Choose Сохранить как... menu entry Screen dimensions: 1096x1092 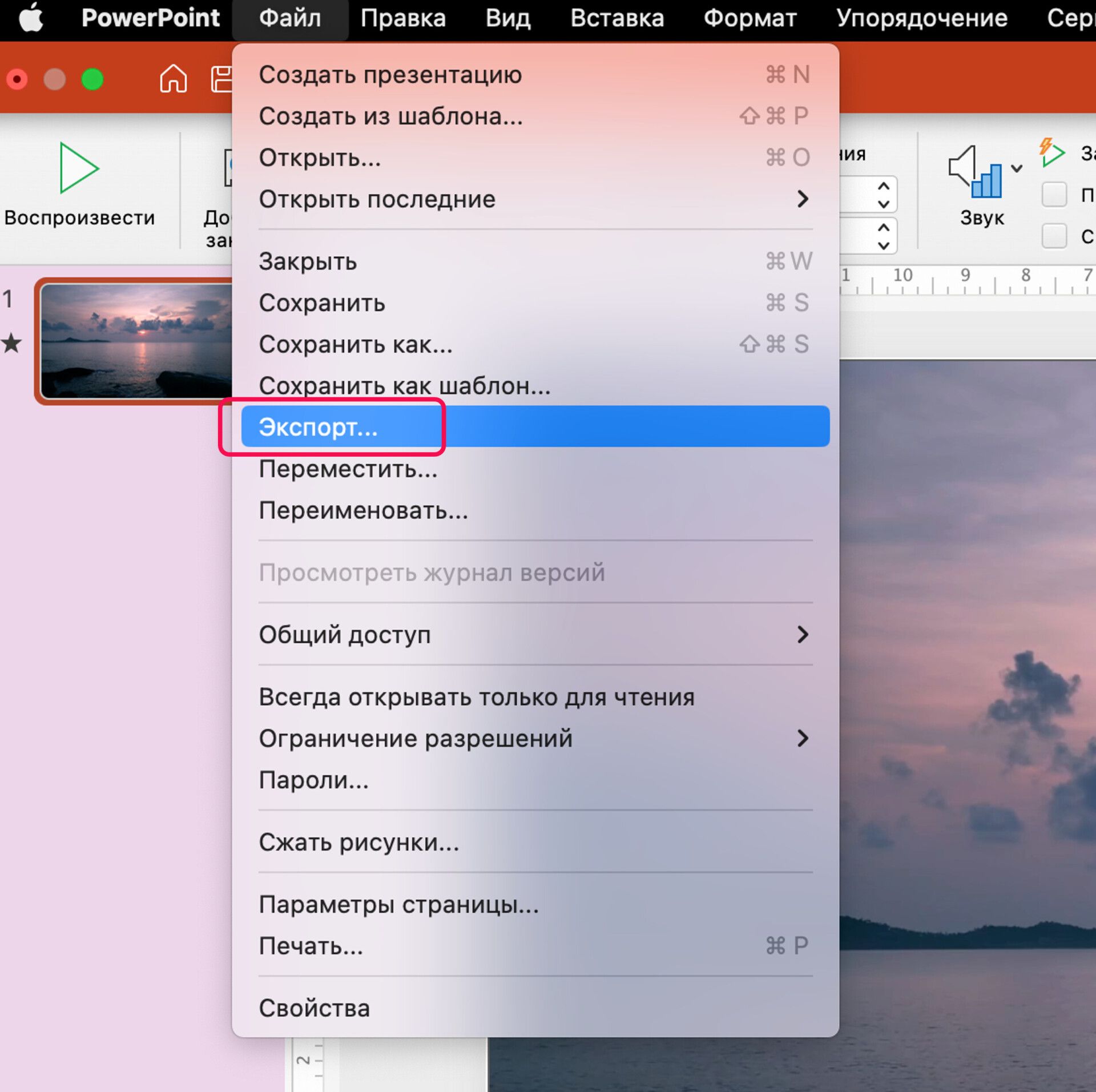tap(355, 344)
